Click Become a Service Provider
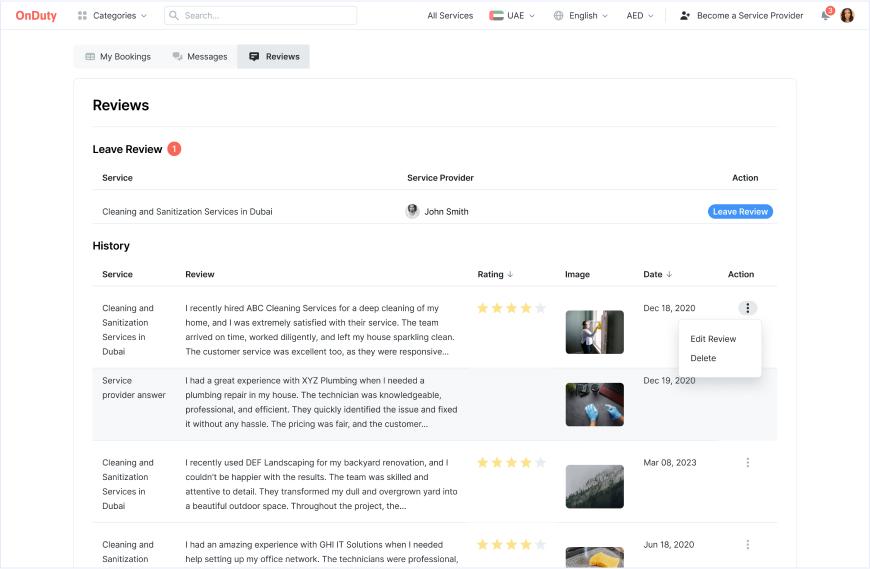The width and height of the screenshot is (870, 569). (x=741, y=16)
